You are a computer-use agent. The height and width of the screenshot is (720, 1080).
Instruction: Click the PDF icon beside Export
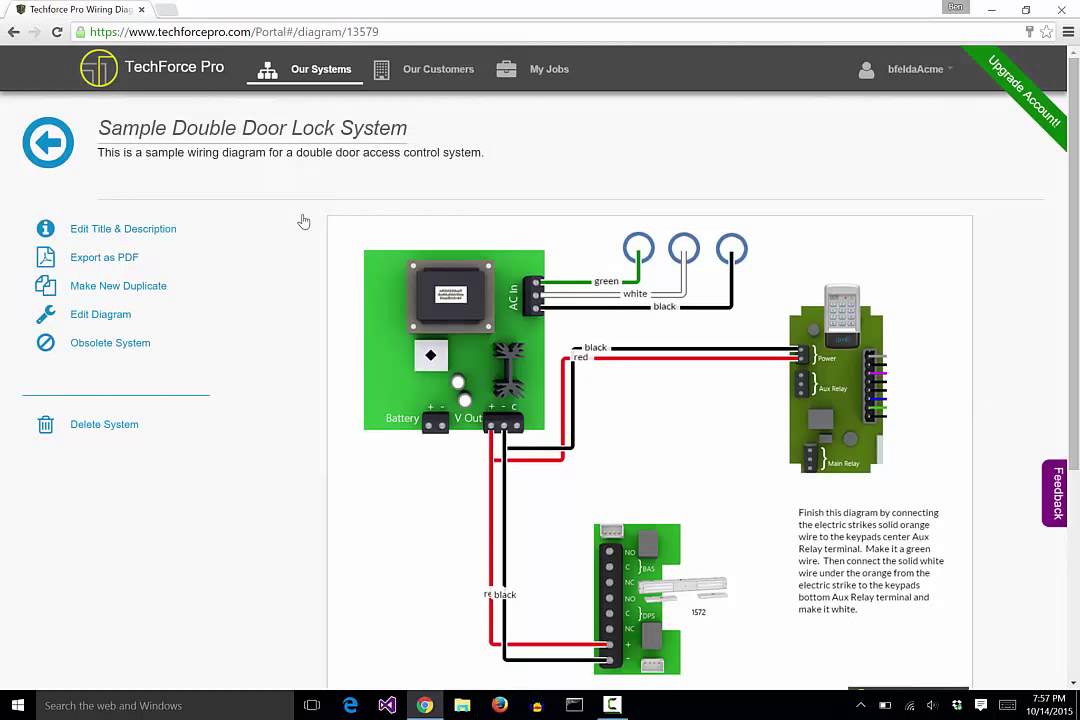(45, 257)
